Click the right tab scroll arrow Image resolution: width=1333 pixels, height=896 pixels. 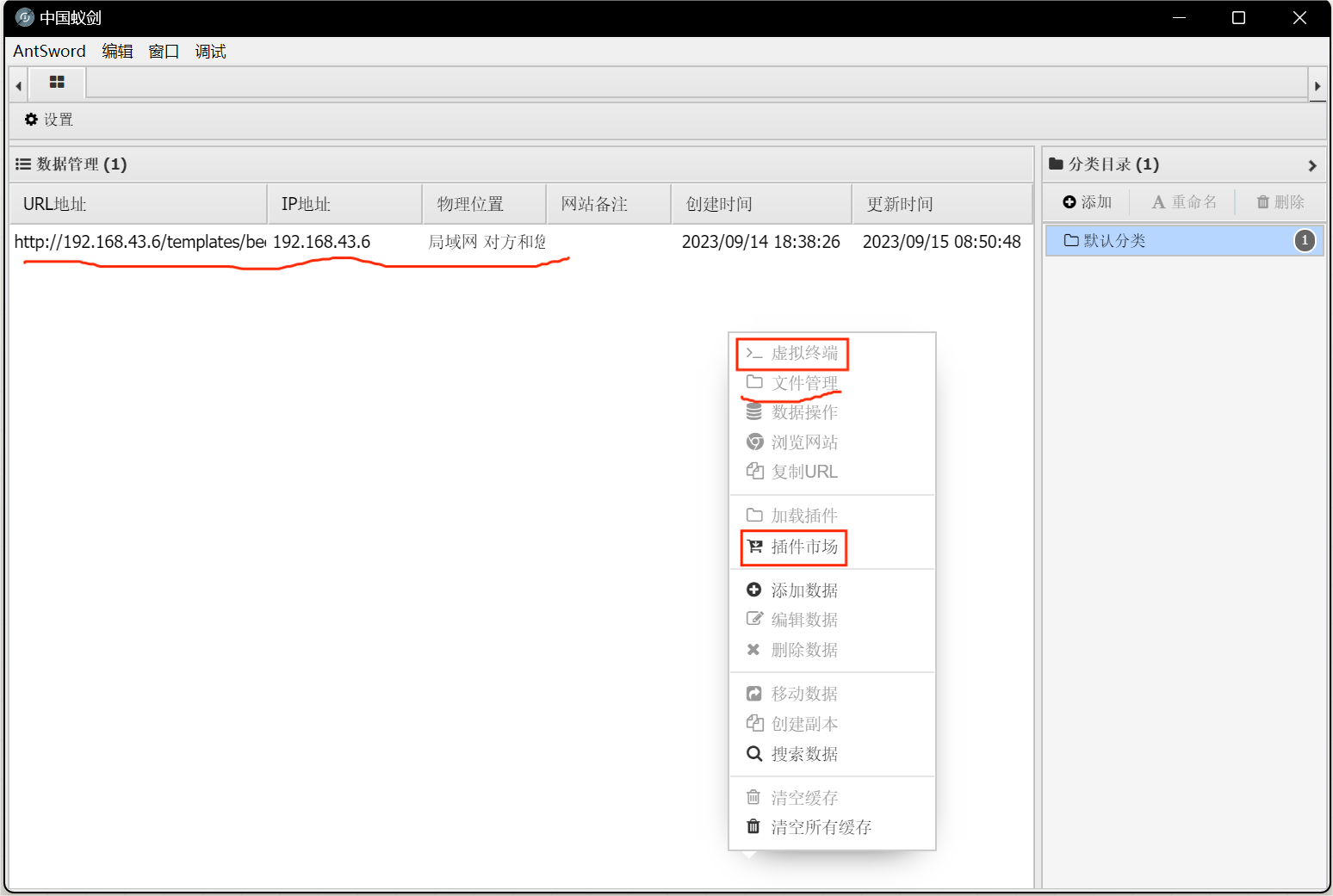point(1317,86)
